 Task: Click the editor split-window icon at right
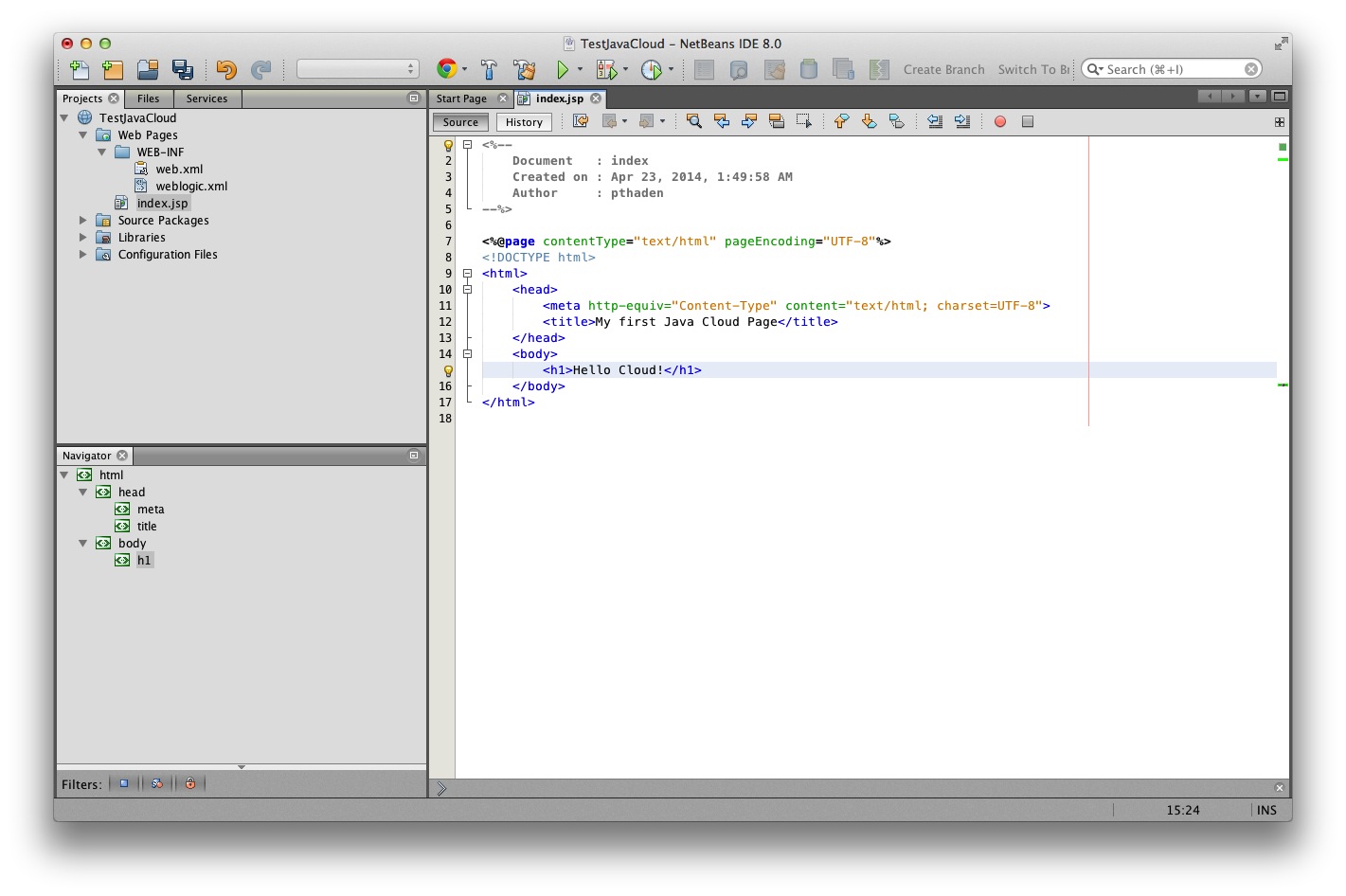pyautogui.click(x=1280, y=121)
